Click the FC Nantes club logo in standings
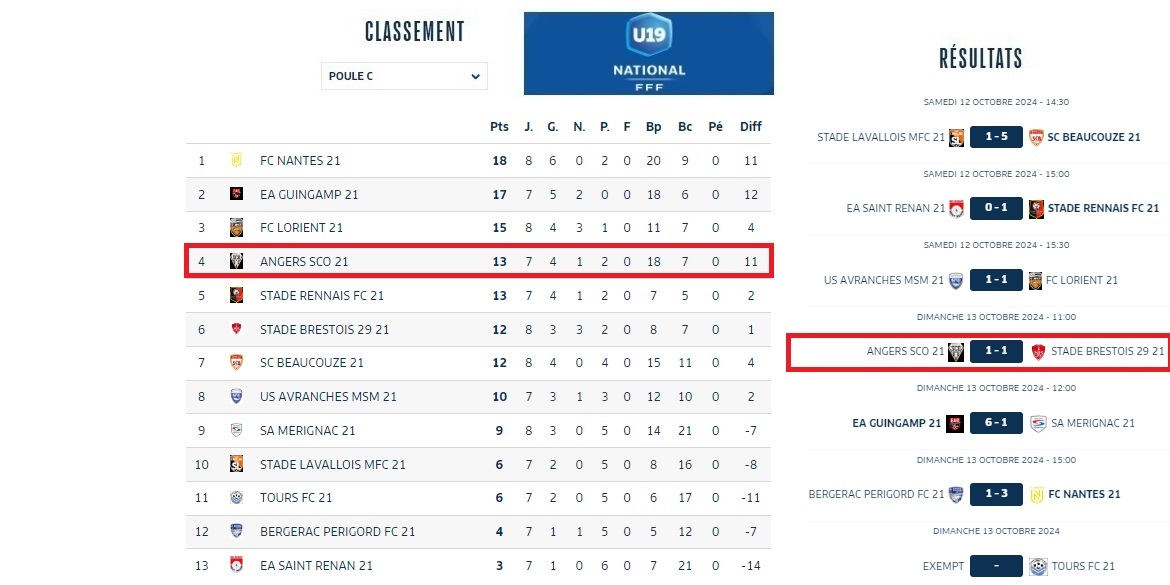The height and width of the screenshot is (585, 1170). point(237,160)
